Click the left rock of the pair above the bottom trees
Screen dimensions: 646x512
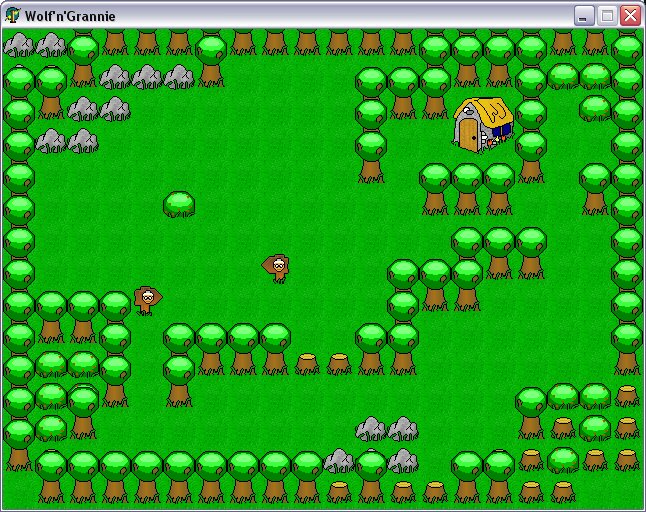371,429
